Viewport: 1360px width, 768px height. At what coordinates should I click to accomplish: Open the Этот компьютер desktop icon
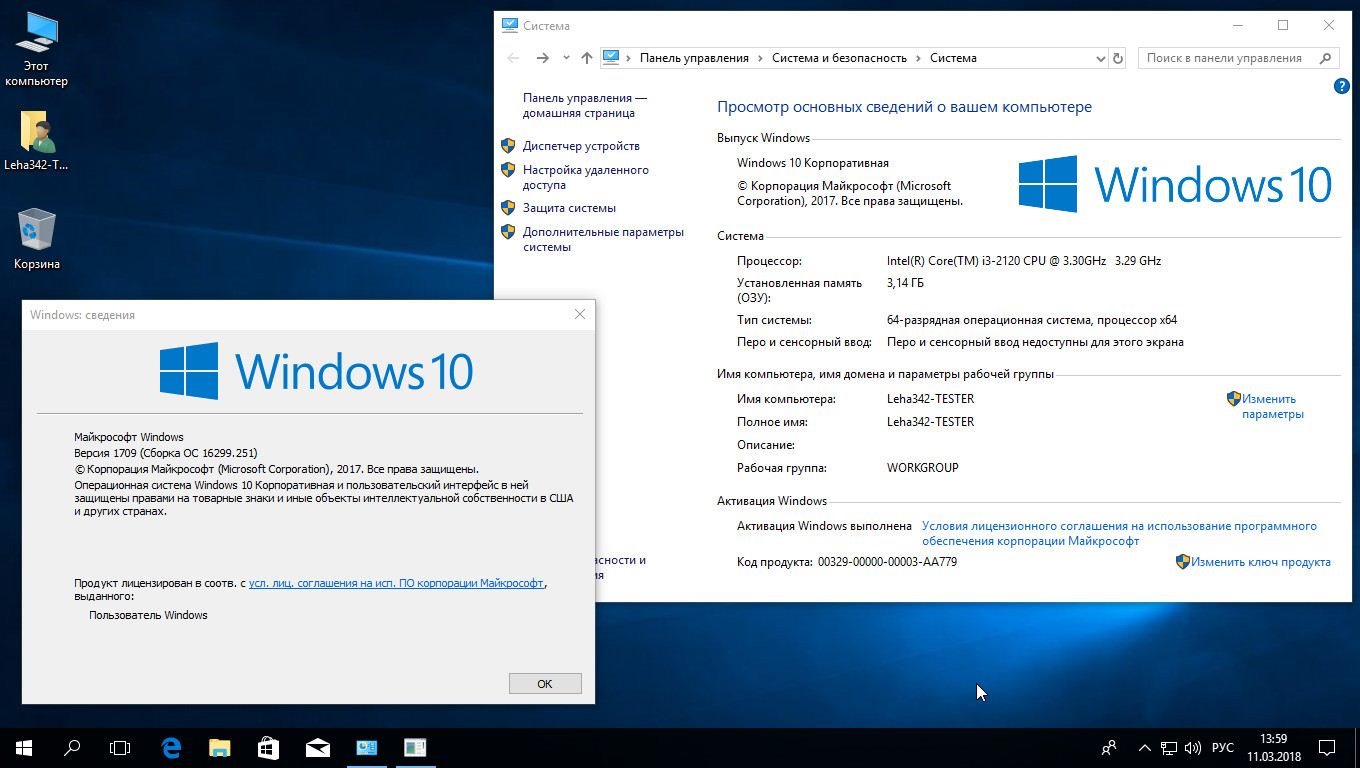pos(37,50)
